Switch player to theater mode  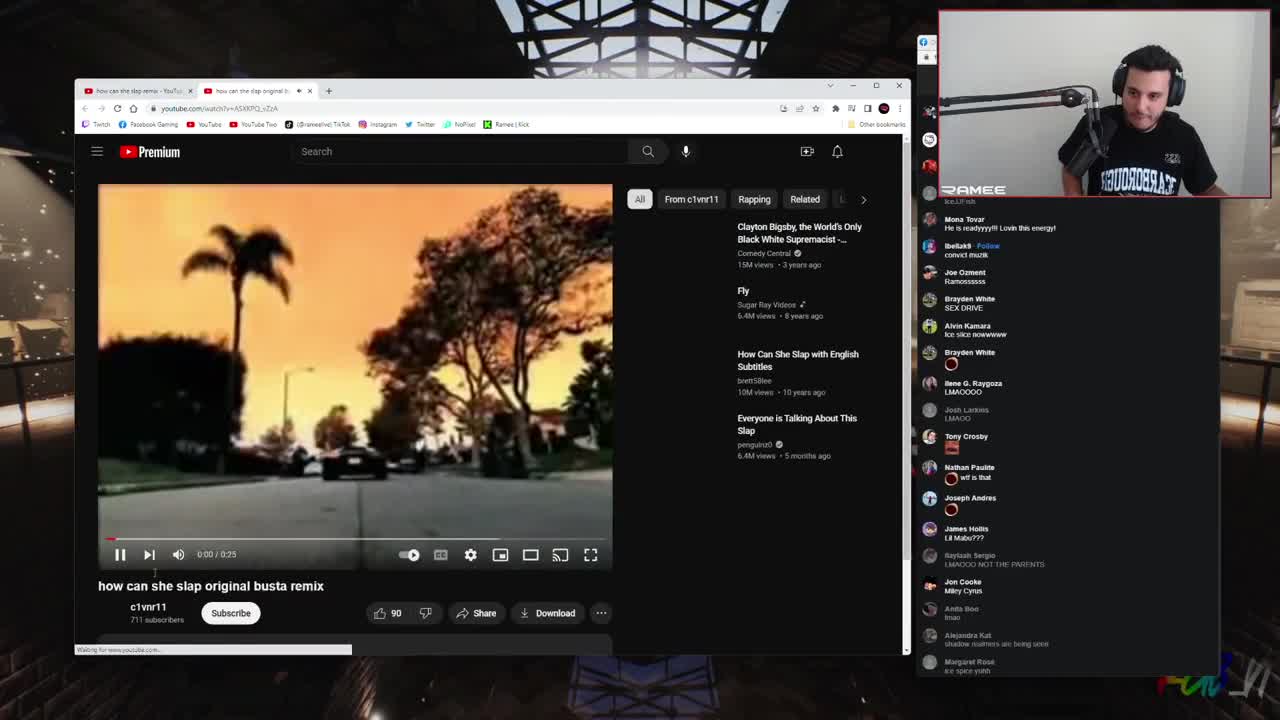point(530,554)
